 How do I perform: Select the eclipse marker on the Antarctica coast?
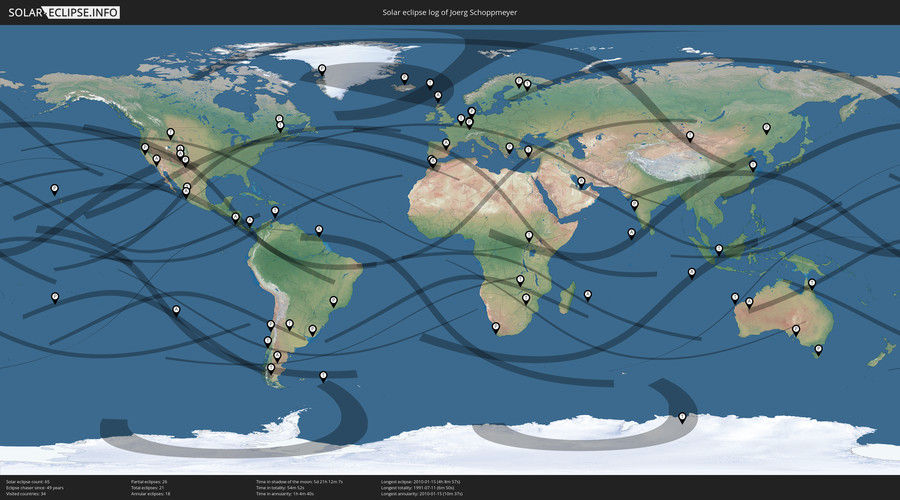(x=682, y=417)
